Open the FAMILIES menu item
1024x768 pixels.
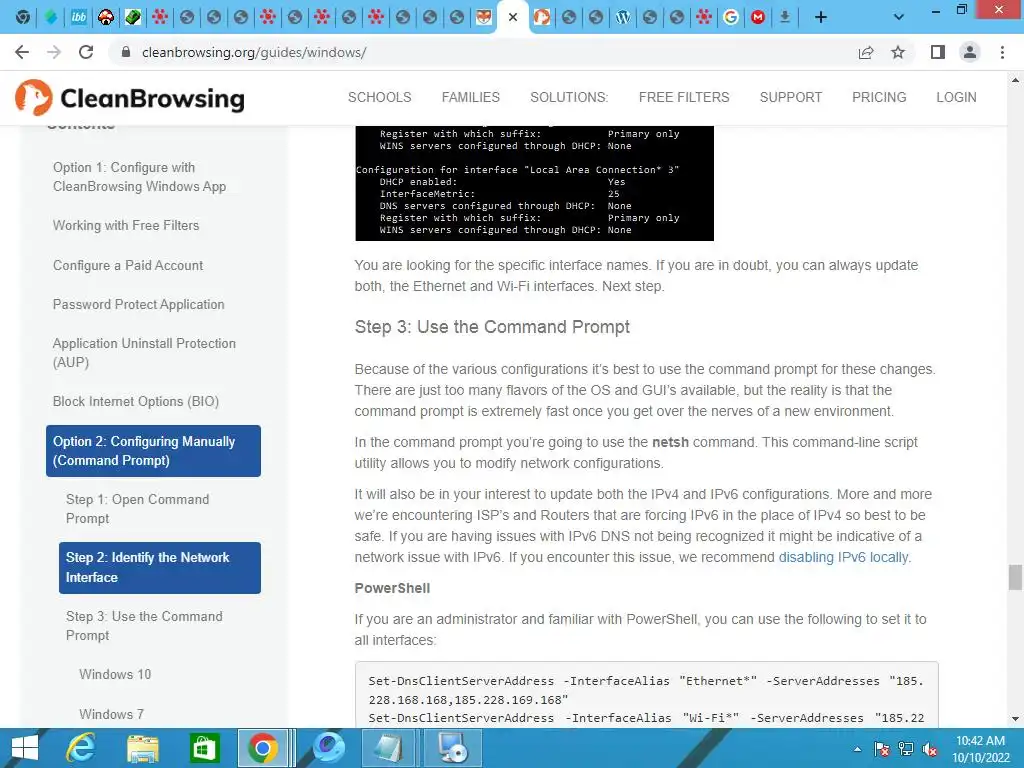(x=470, y=97)
